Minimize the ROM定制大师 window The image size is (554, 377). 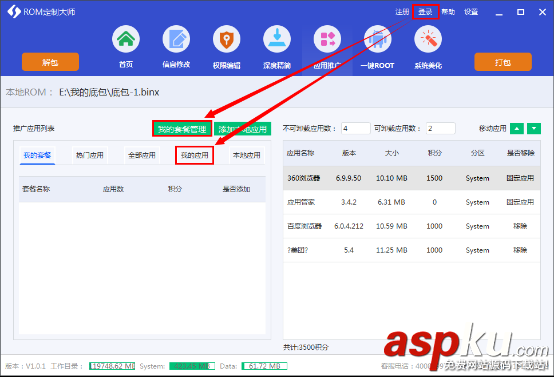click(499, 13)
